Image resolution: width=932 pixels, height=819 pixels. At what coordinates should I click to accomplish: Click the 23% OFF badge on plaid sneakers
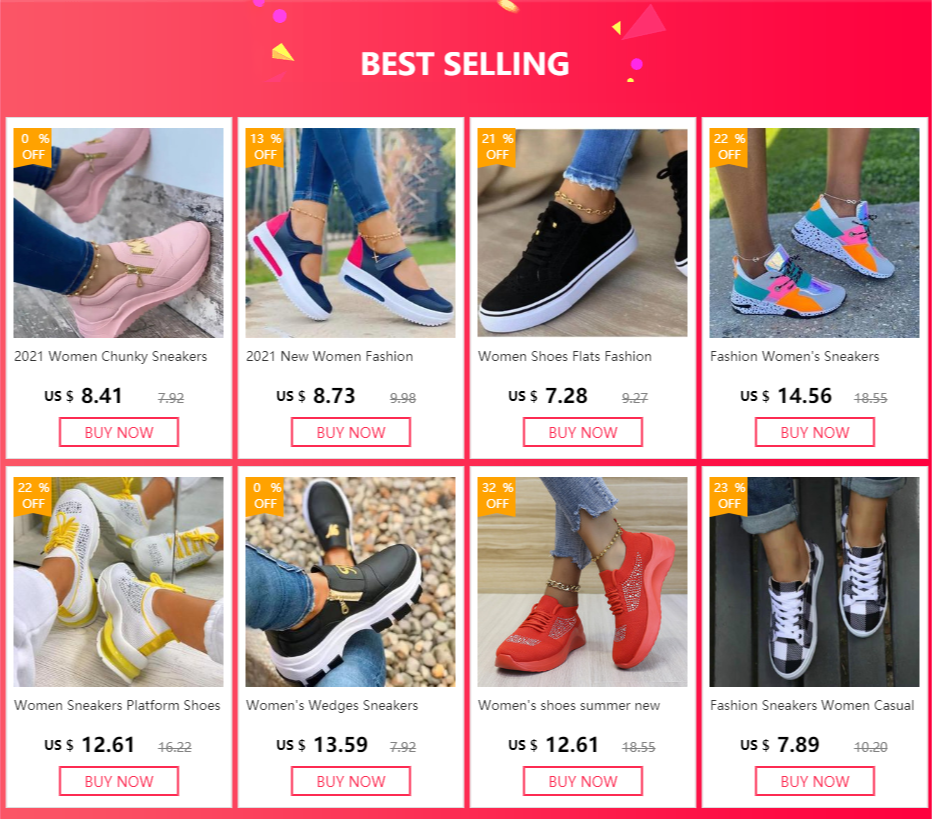(729, 495)
